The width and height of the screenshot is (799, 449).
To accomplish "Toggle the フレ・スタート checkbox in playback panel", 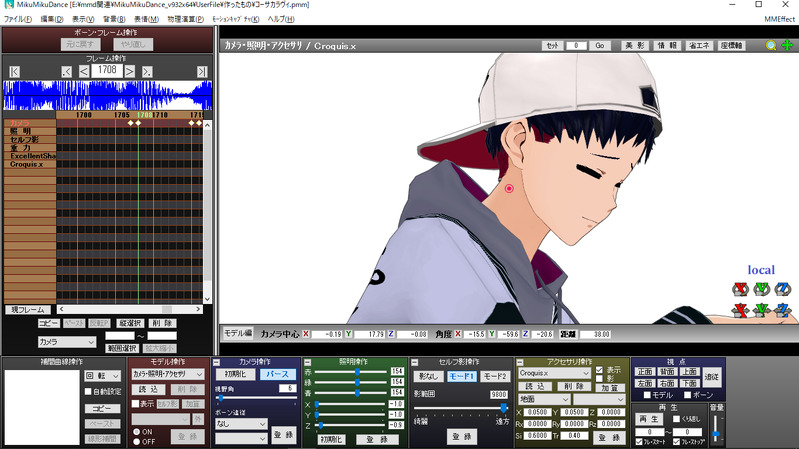I will pos(639,442).
